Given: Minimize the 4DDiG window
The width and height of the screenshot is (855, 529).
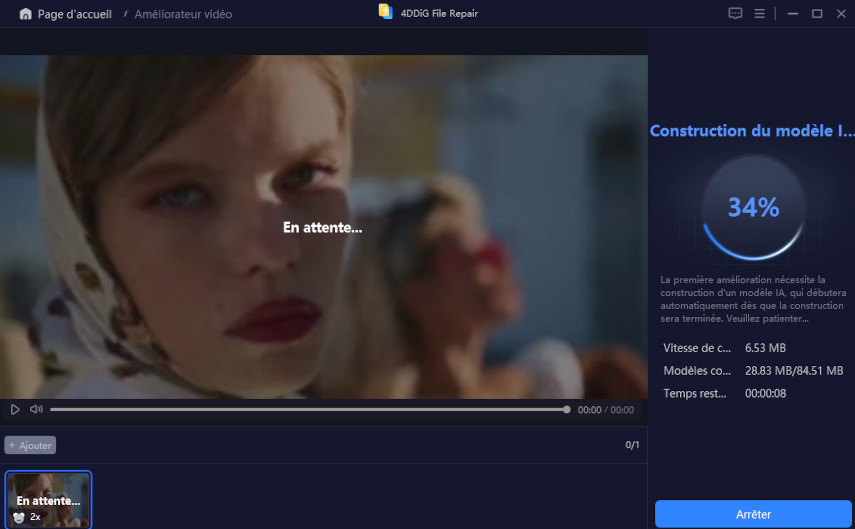Looking at the screenshot, I should [x=793, y=14].
